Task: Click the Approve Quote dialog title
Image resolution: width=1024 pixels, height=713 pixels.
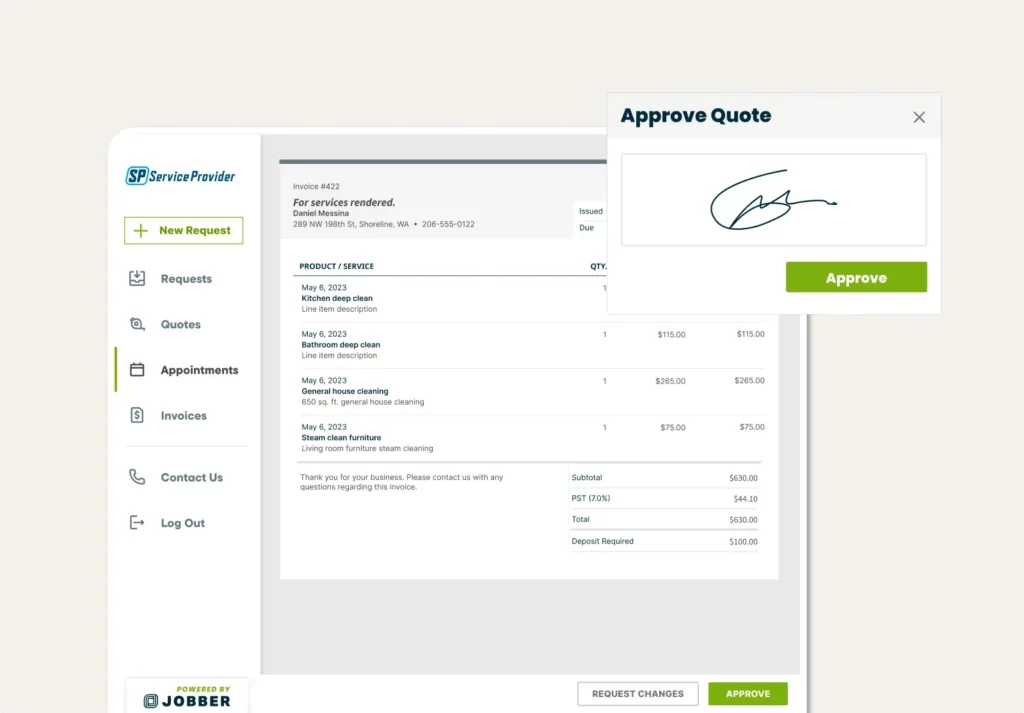Action: pyautogui.click(x=696, y=116)
